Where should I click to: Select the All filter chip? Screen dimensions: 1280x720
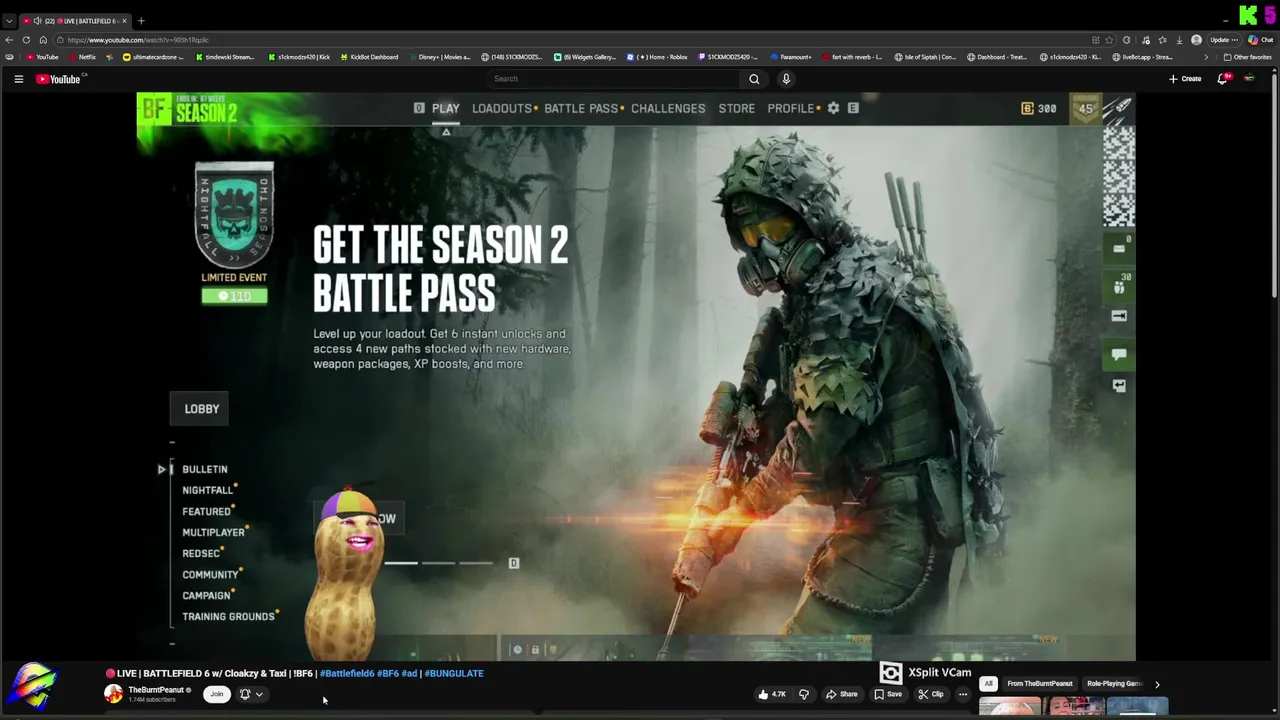tap(988, 684)
